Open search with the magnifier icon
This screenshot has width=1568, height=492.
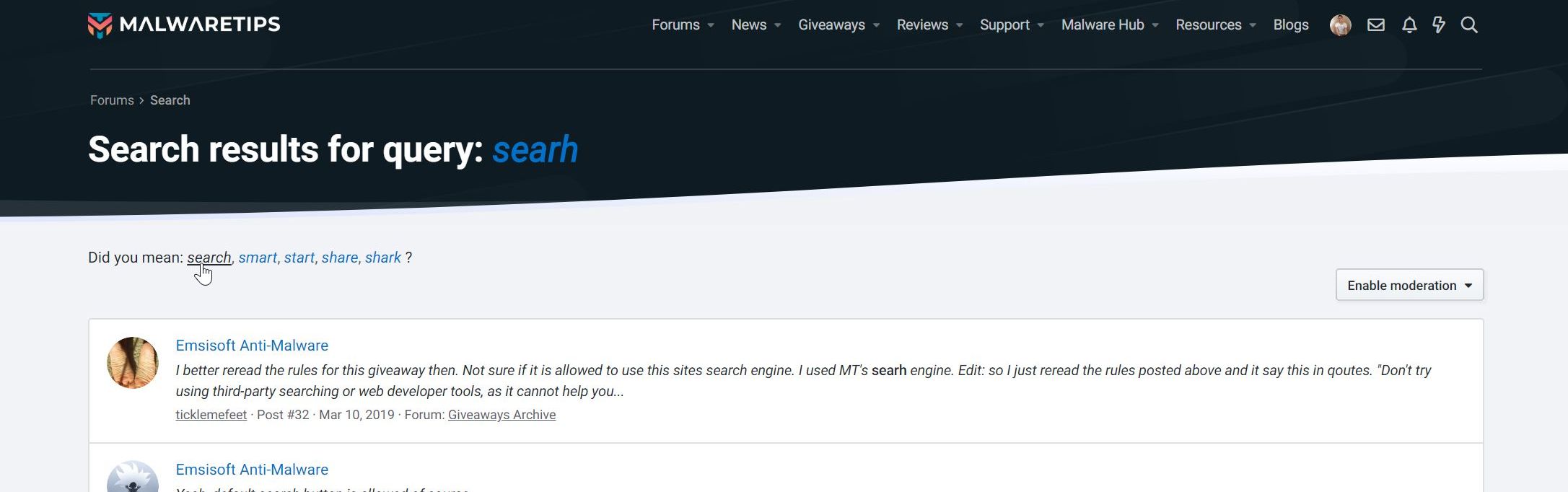click(x=1468, y=25)
